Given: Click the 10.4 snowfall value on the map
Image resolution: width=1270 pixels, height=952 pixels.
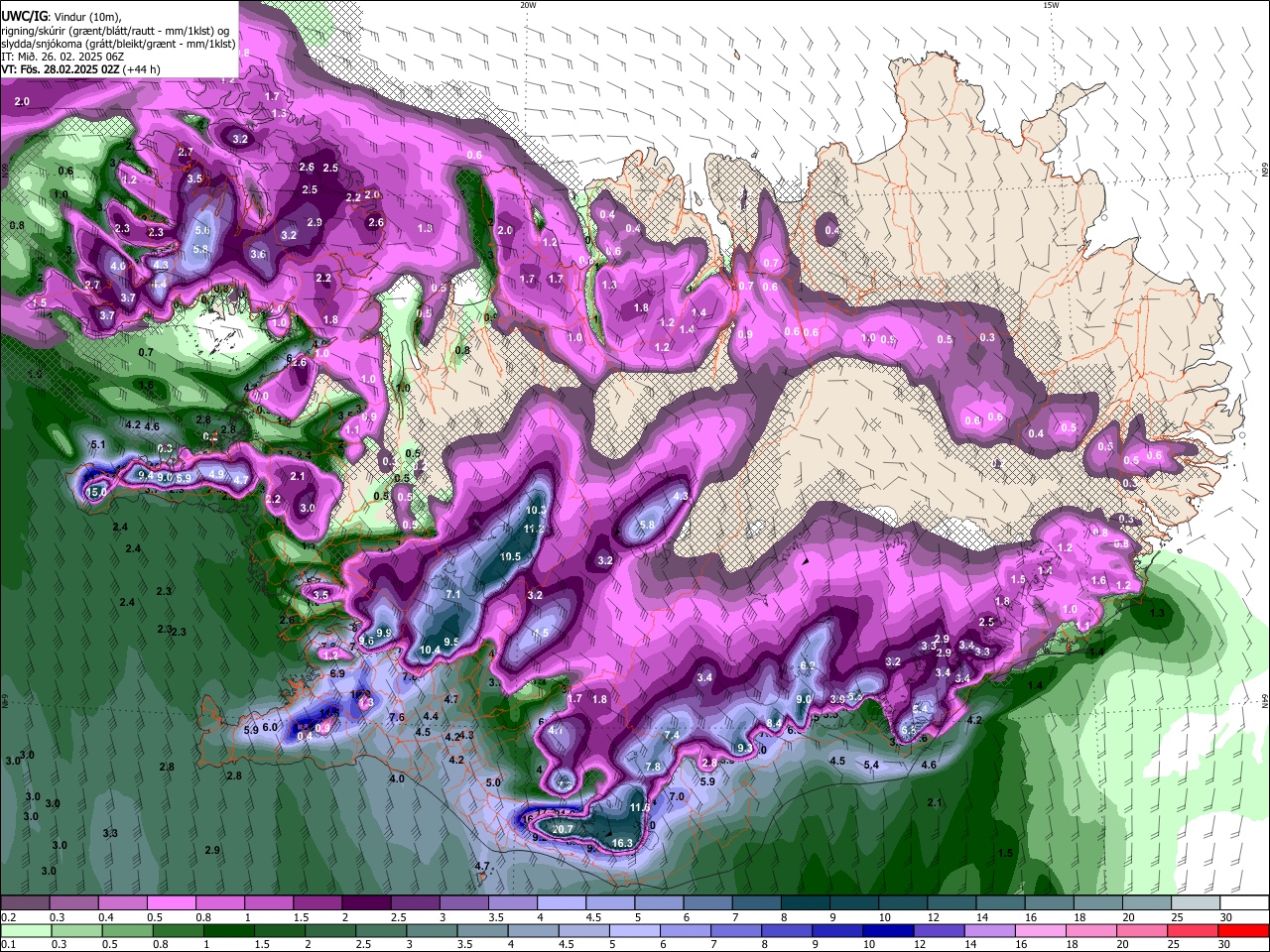Looking at the screenshot, I should [x=430, y=651].
